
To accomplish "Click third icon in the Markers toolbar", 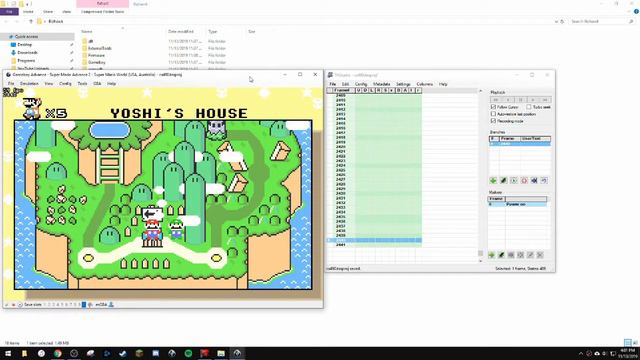I will (x=511, y=255).
